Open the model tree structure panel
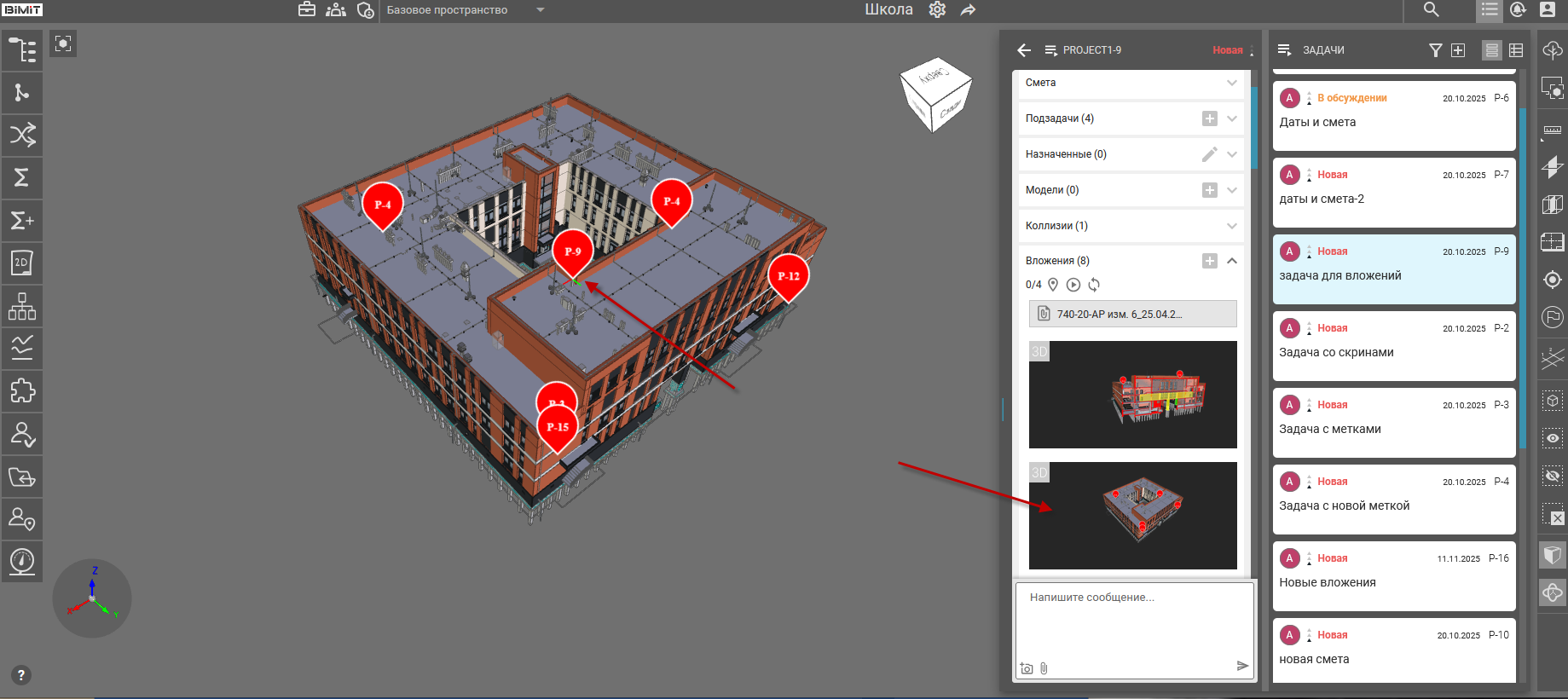1568x699 pixels. pyautogui.click(x=22, y=49)
